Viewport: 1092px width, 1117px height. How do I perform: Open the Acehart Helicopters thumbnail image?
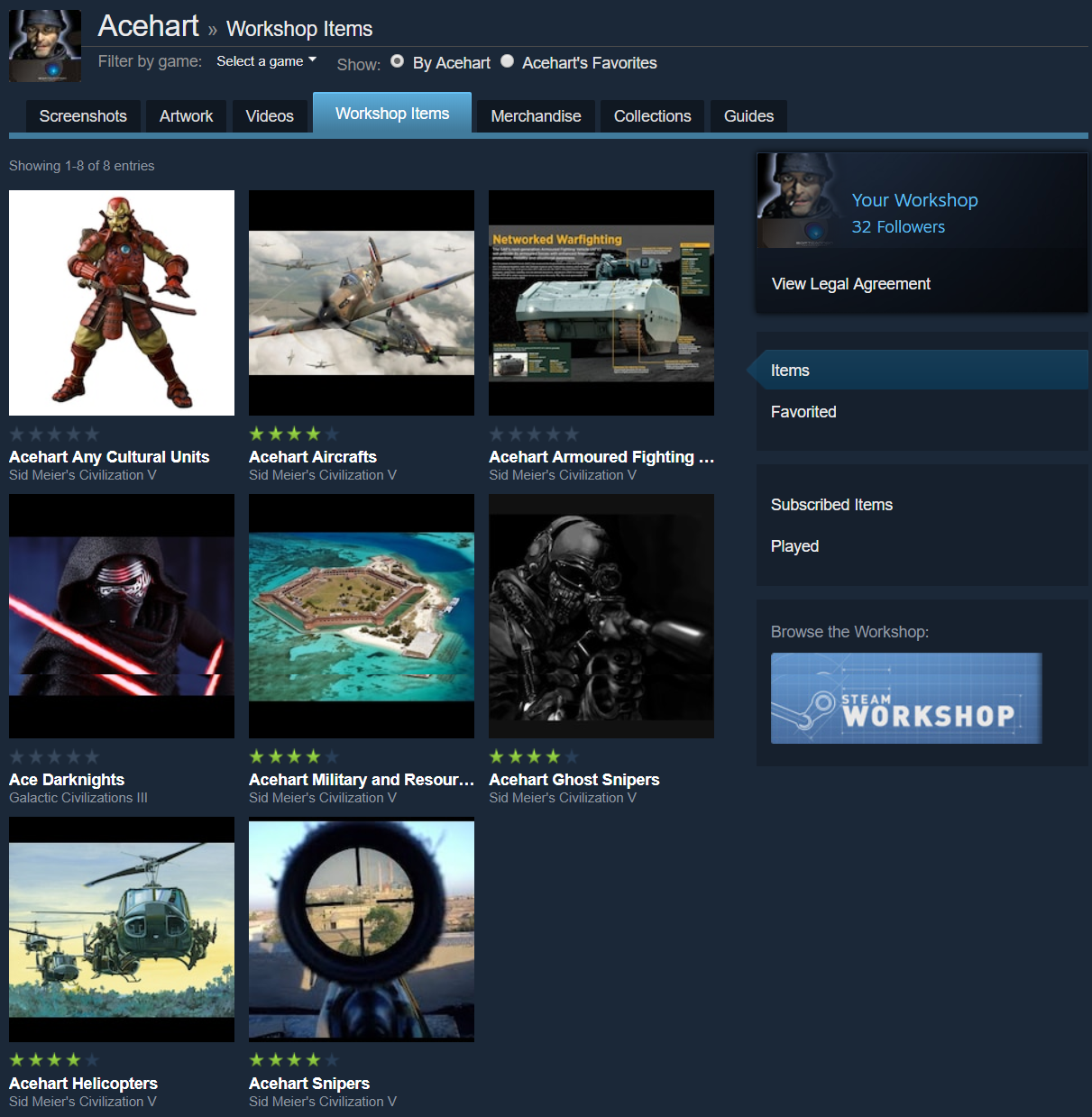[x=122, y=929]
